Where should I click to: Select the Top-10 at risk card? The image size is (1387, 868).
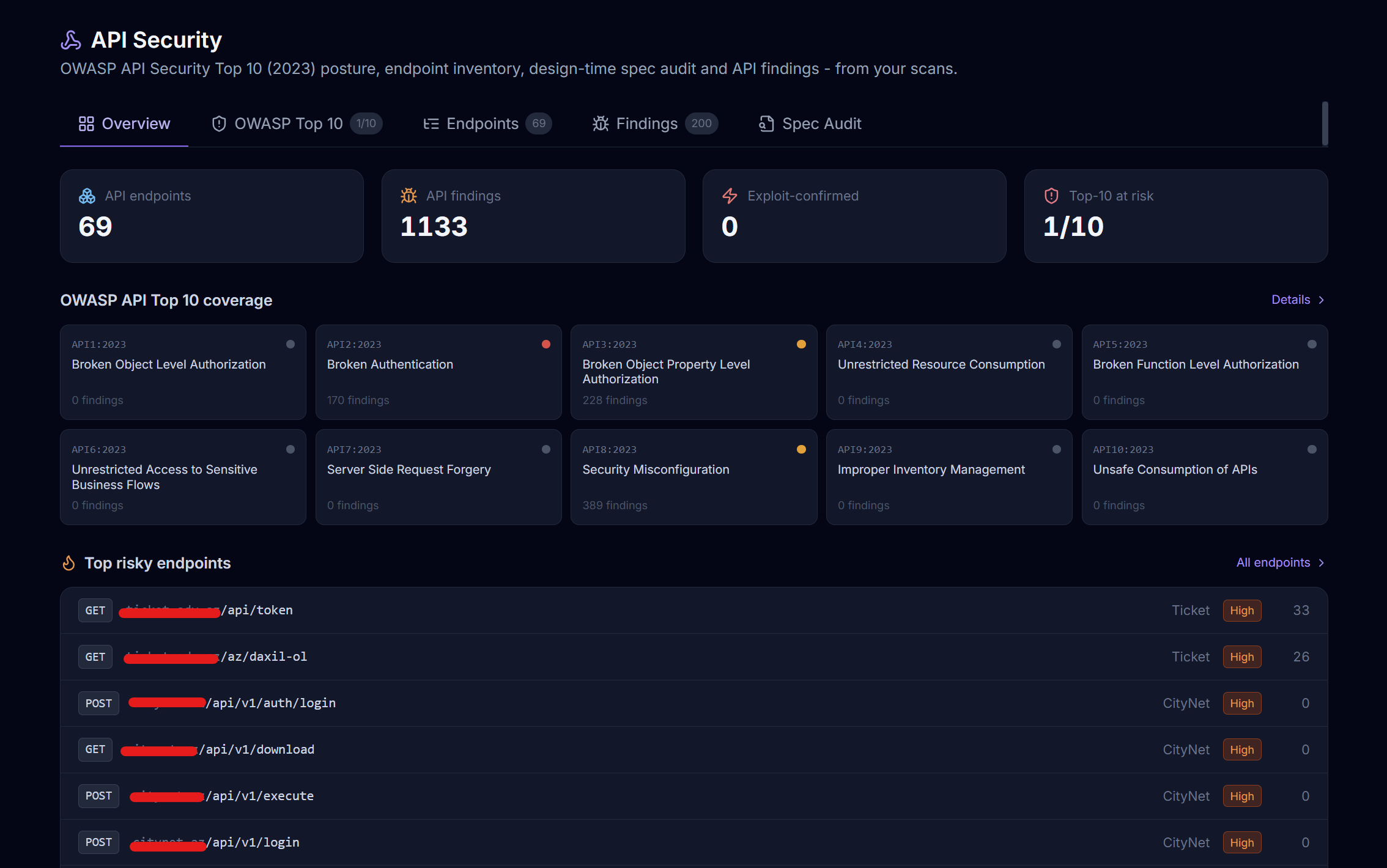pyautogui.click(x=1176, y=216)
